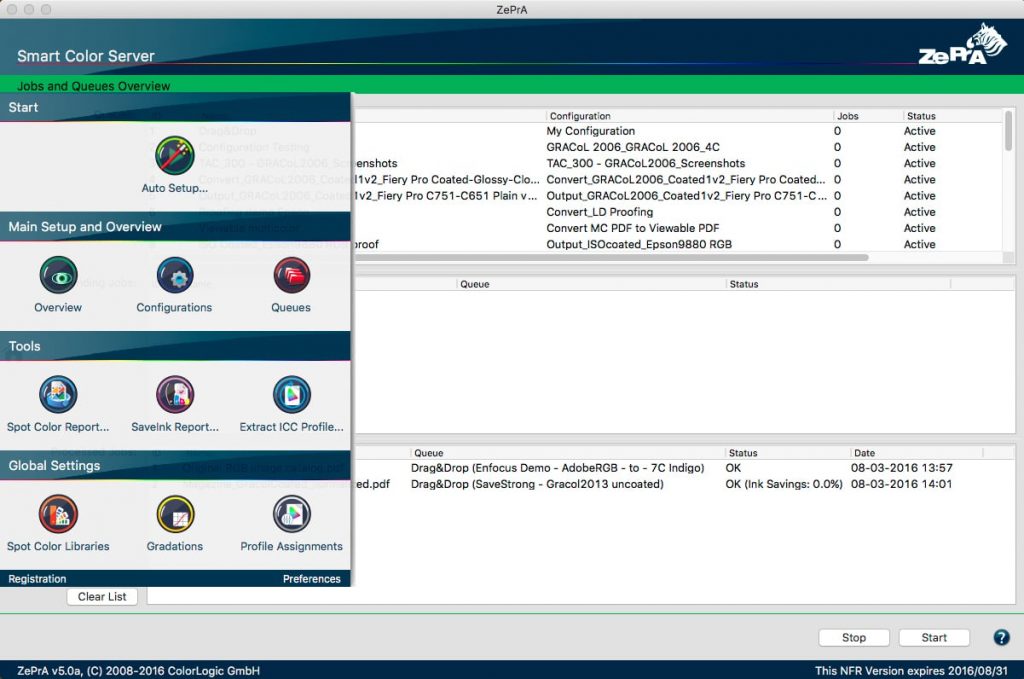1024x679 pixels.
Task: Open the Spot Color Report tool
Action: click(x=58, y=395)
